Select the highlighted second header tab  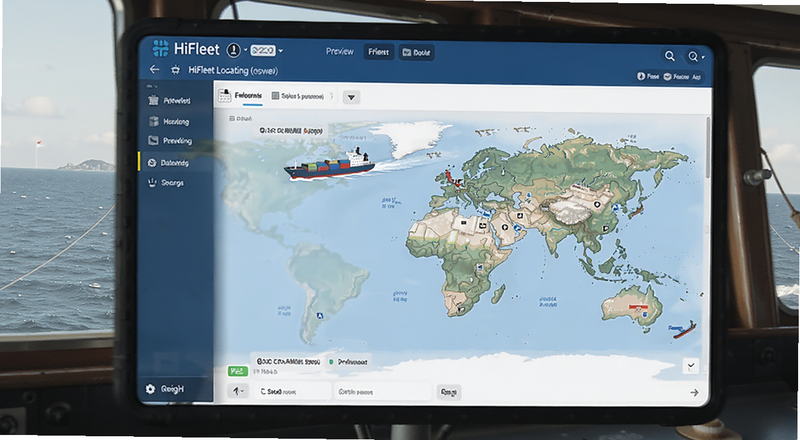pyautogui.click(x=379, y=52)
